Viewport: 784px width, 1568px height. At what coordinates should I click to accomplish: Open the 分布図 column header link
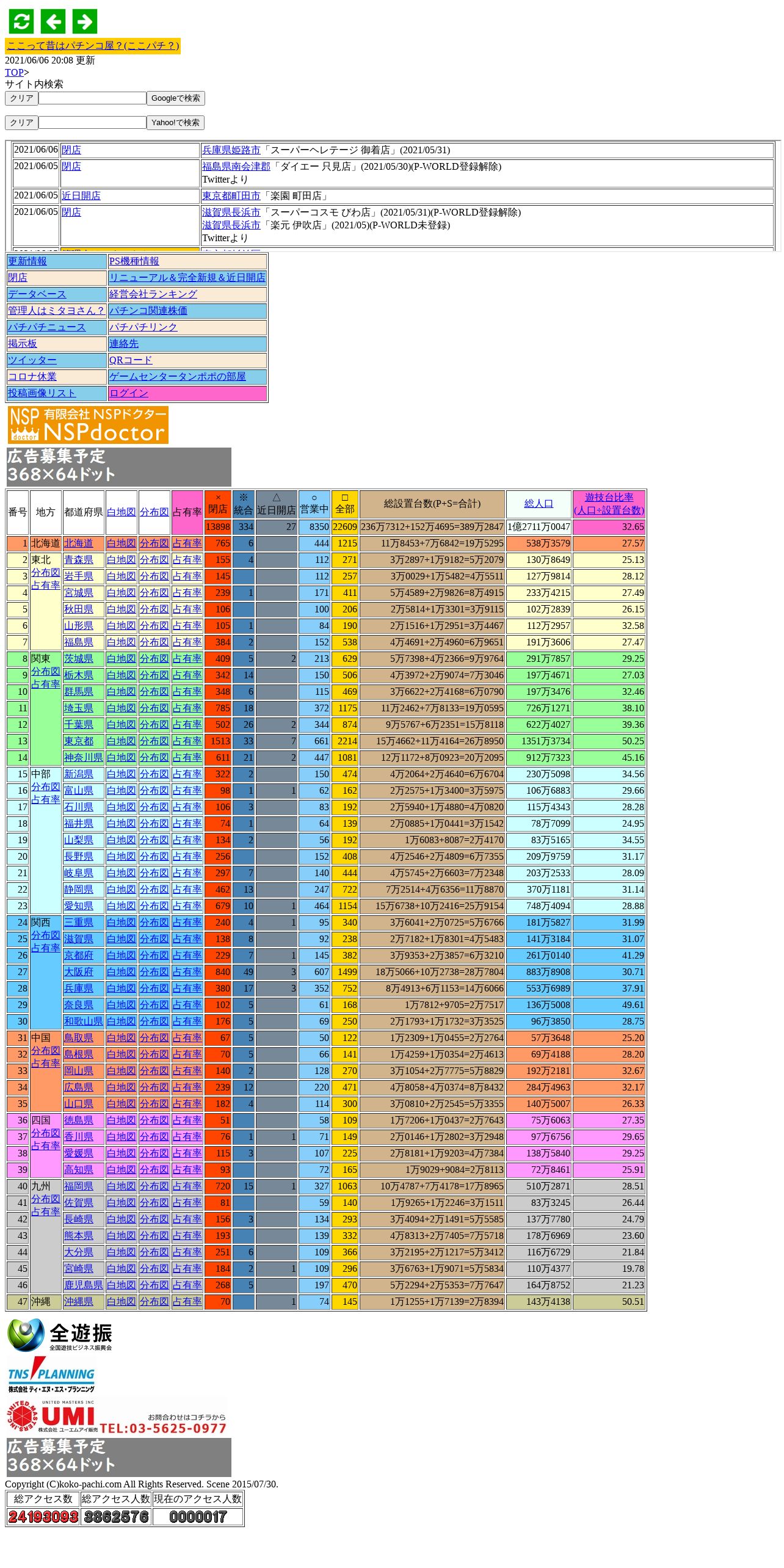pos(154,512)
